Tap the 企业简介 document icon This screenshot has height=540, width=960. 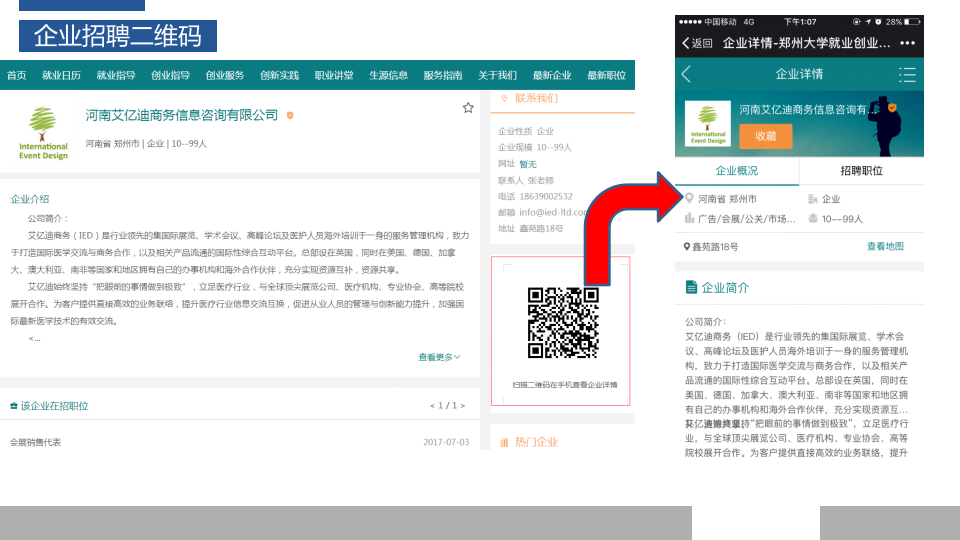(691, 287)
